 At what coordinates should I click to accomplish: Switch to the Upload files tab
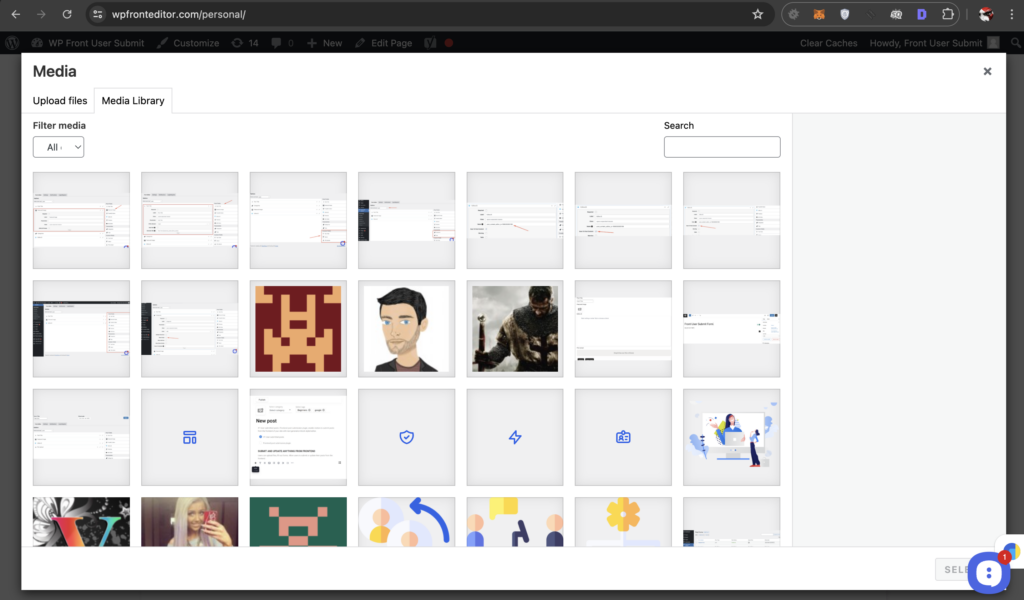click(x=60, y=101)
